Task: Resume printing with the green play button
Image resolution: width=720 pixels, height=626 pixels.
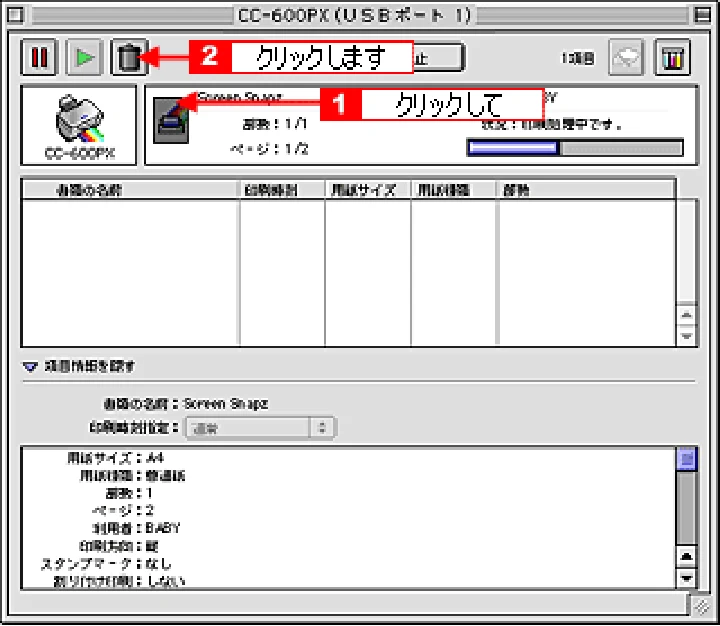Action: [84, 57]
